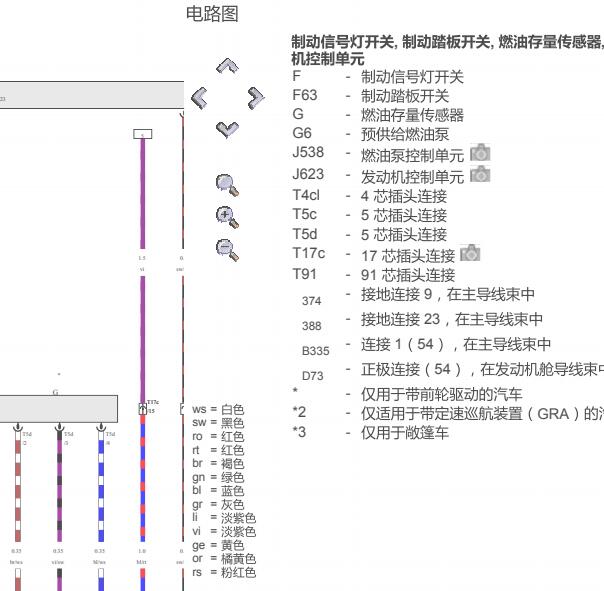Click the J538 component code

[308, 152]
